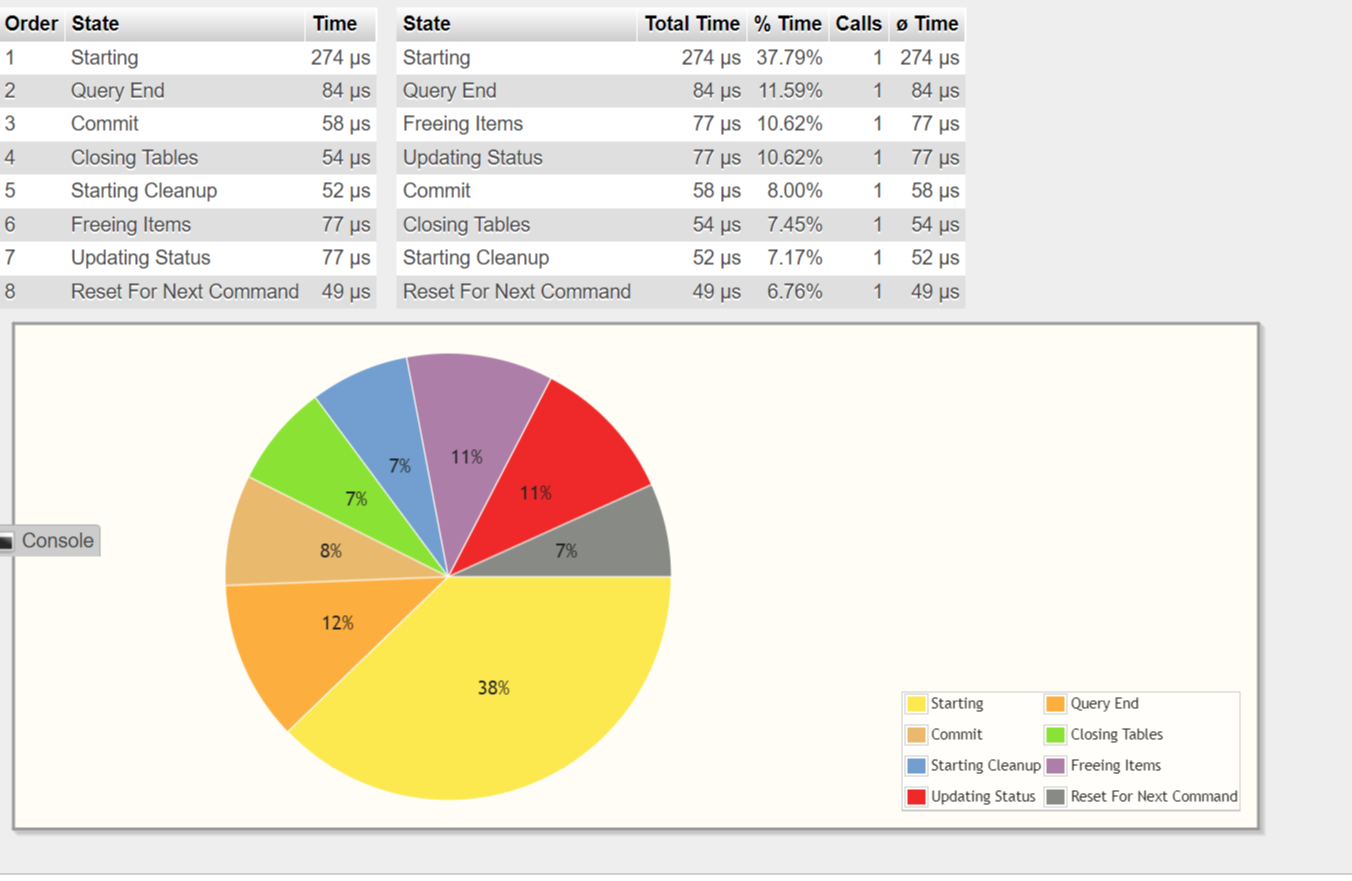Viewport: 1352px width, 881px height.
Task: Click the red Updating Status legend swatch
Action: pos(916,797)
